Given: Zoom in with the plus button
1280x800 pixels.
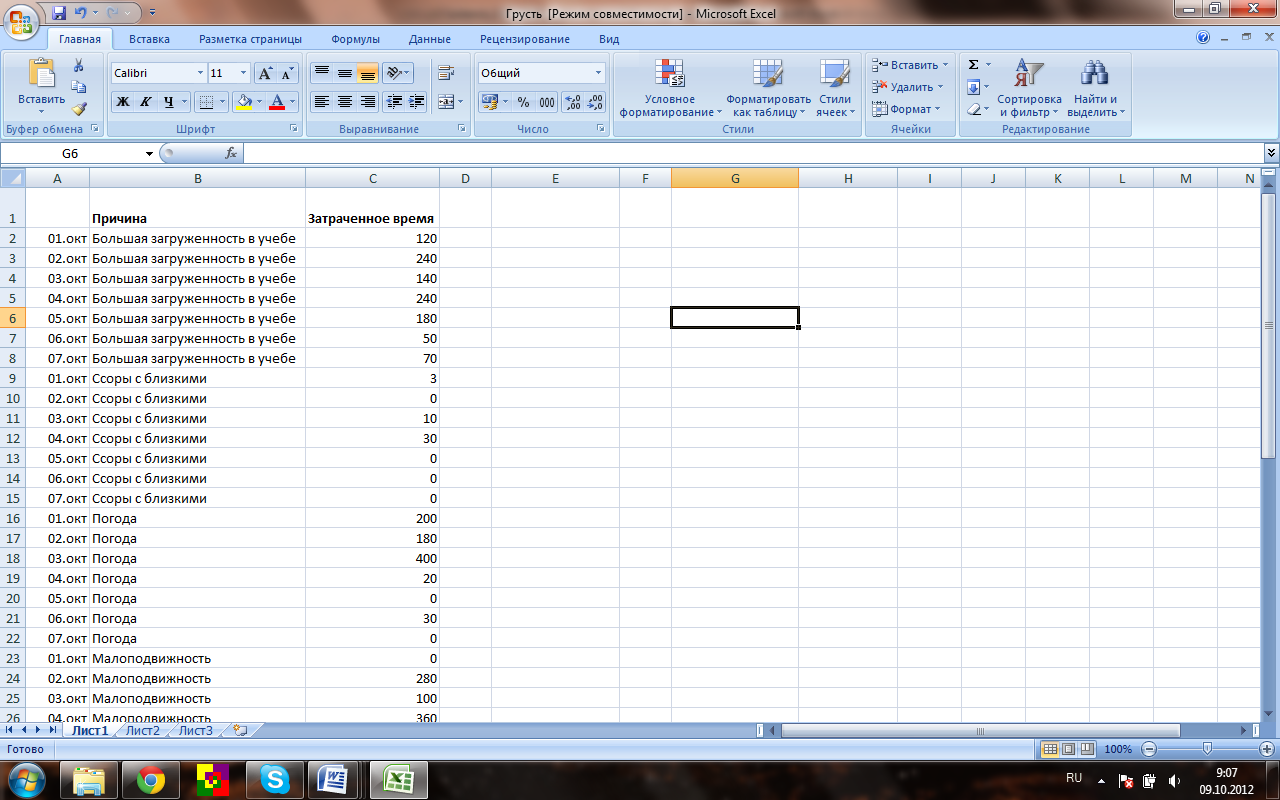Looking at the screenshot, I should point(1267,749).
